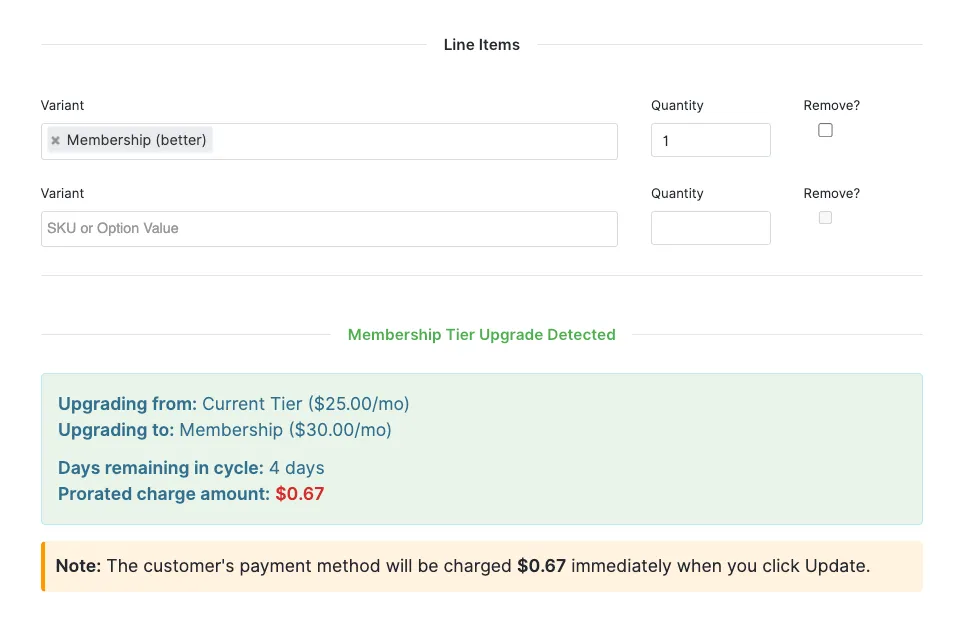Image resolution: width=964 pixels, height=622 pixels.
Task: Check the first line item's Remove? checkbox
Action: [825, 130]
